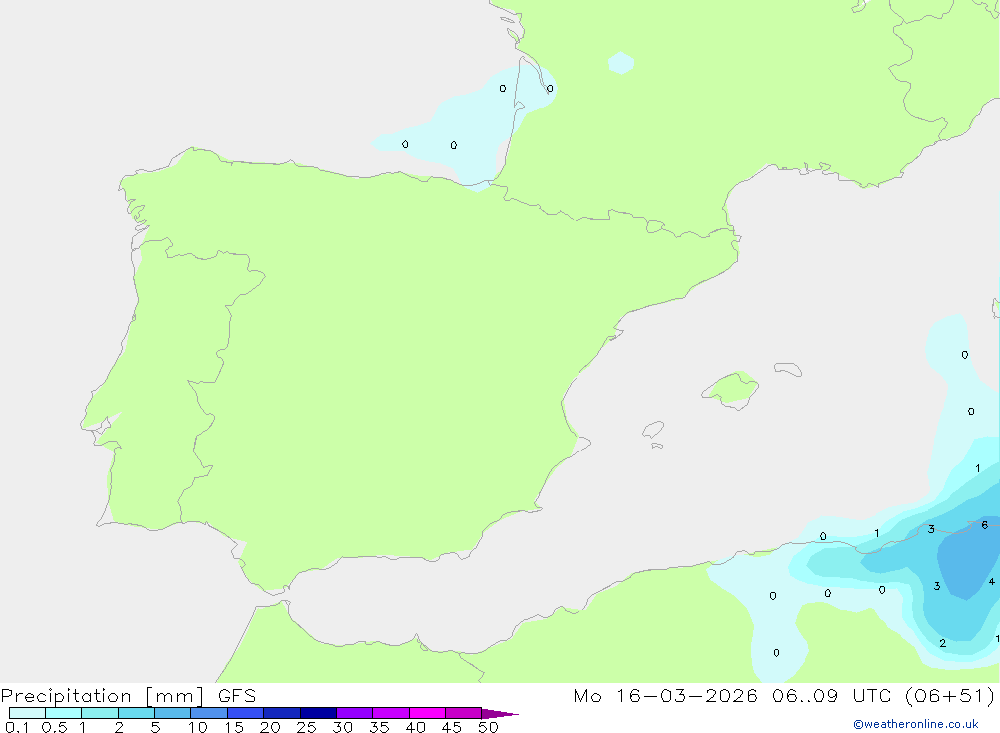Pick the 25–30 mm navy legend swatch
This screenshot has width=1000, height=733.
pos(318,713)
